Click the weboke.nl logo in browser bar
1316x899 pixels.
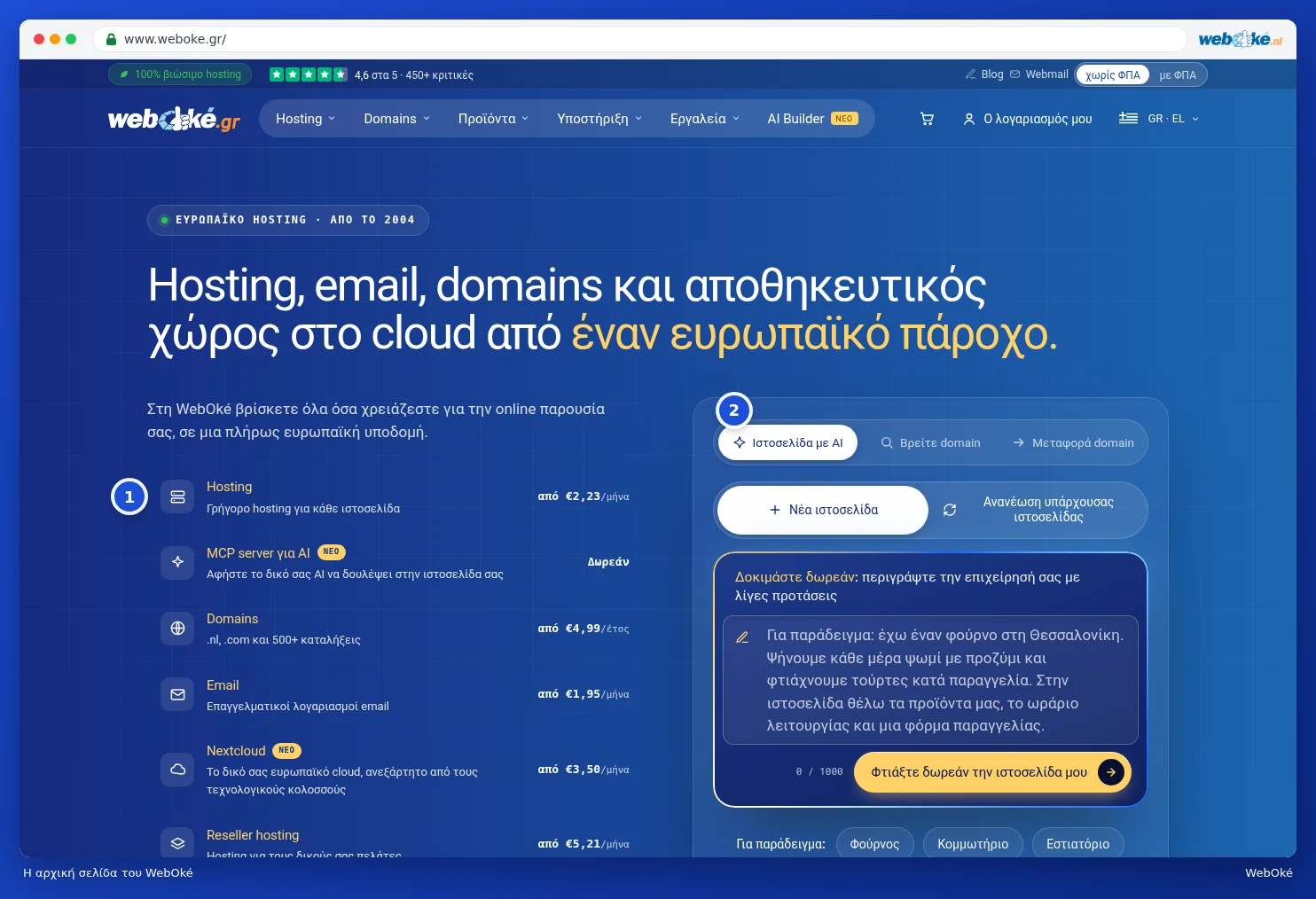tap(1240, 39)
